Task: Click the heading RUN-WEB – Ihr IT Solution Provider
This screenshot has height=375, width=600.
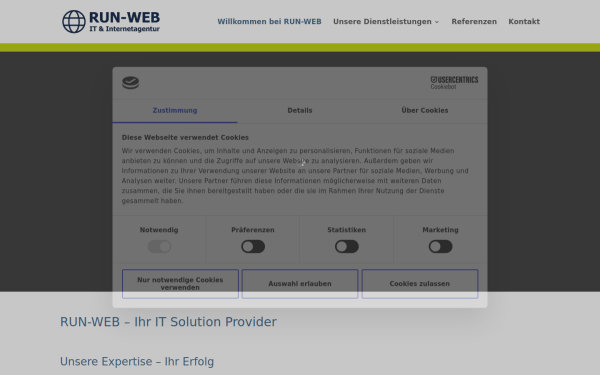Action: (x=168, y=322)
